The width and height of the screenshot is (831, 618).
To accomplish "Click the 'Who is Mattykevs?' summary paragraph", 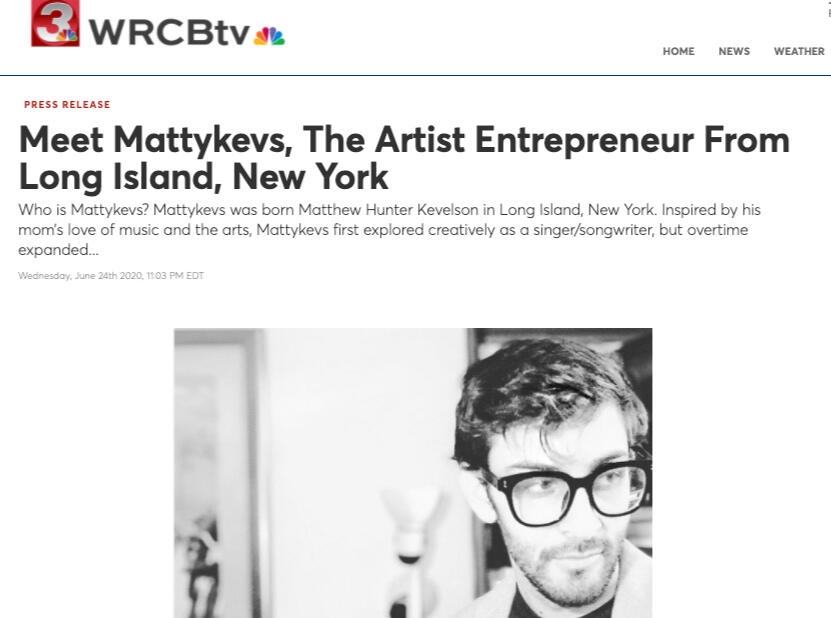I will point(390,229).
